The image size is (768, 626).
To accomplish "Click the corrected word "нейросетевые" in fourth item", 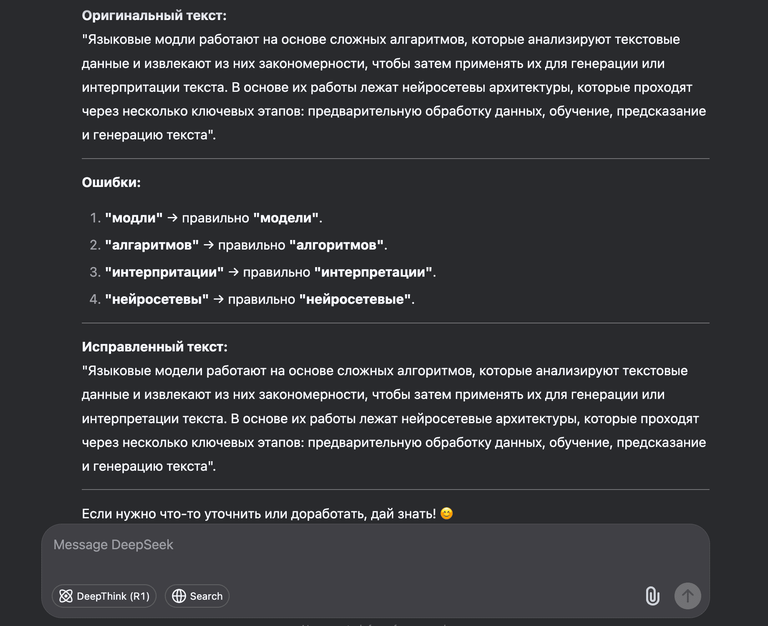I will (356, 299).
